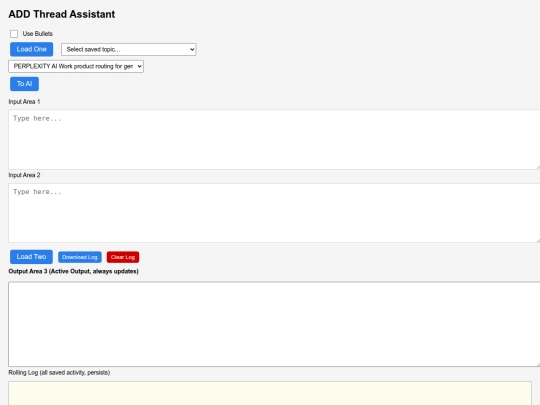
Task: Click inside Output Area 3 text box
Action: pos(274,324)
